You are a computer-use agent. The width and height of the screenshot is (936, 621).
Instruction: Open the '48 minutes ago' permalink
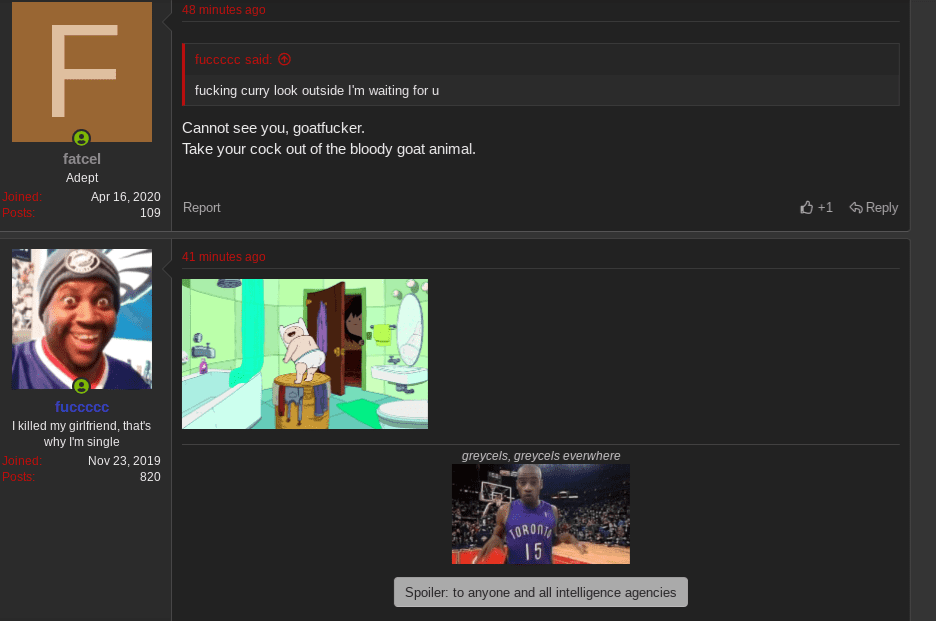click(x=224, y=9)
